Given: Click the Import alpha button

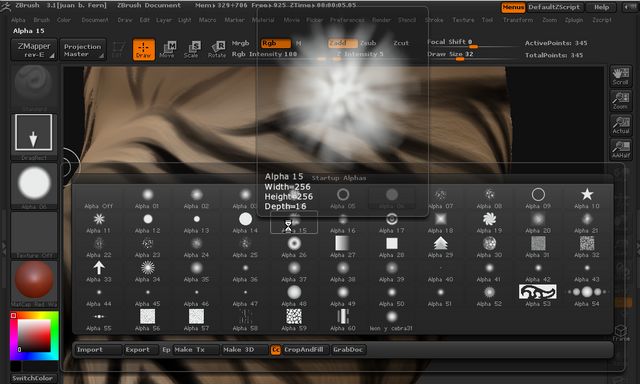Looking at the screenshot, I should (x=98, y=350).
